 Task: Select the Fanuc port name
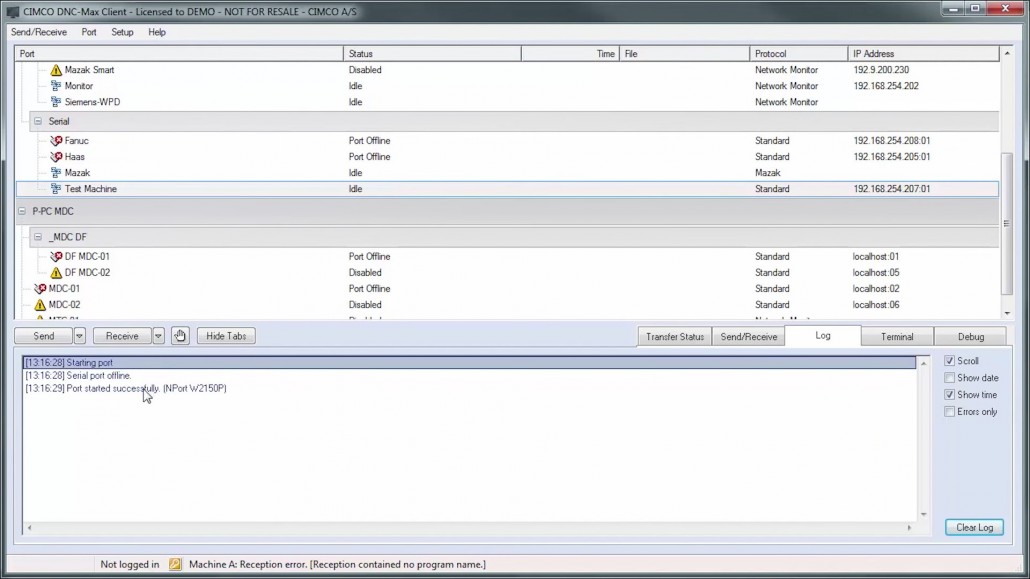[76, 141]
